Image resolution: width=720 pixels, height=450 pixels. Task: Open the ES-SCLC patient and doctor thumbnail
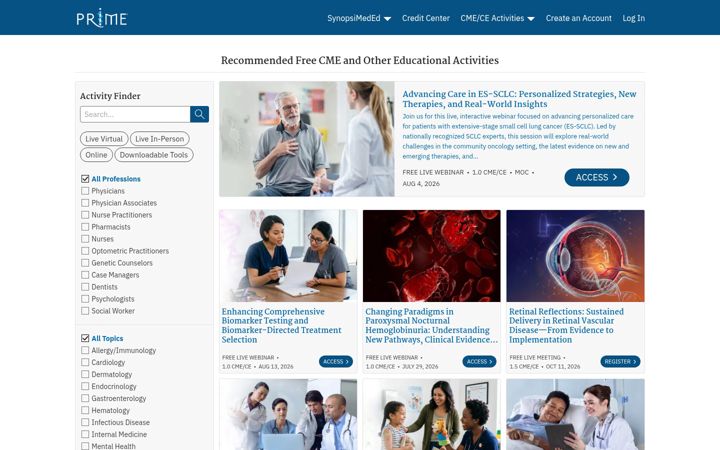pyautogui.click(x=307, y=139)
